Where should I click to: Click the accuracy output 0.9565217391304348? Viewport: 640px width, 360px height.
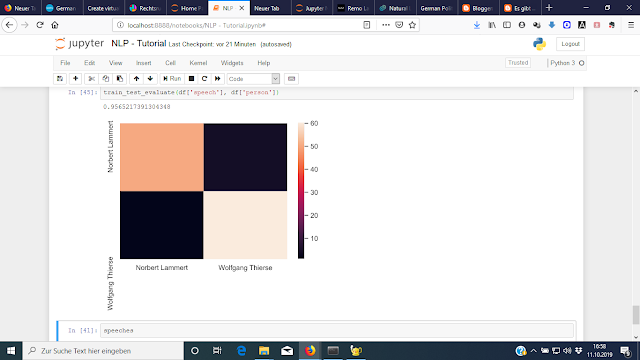tap(137, 107)
